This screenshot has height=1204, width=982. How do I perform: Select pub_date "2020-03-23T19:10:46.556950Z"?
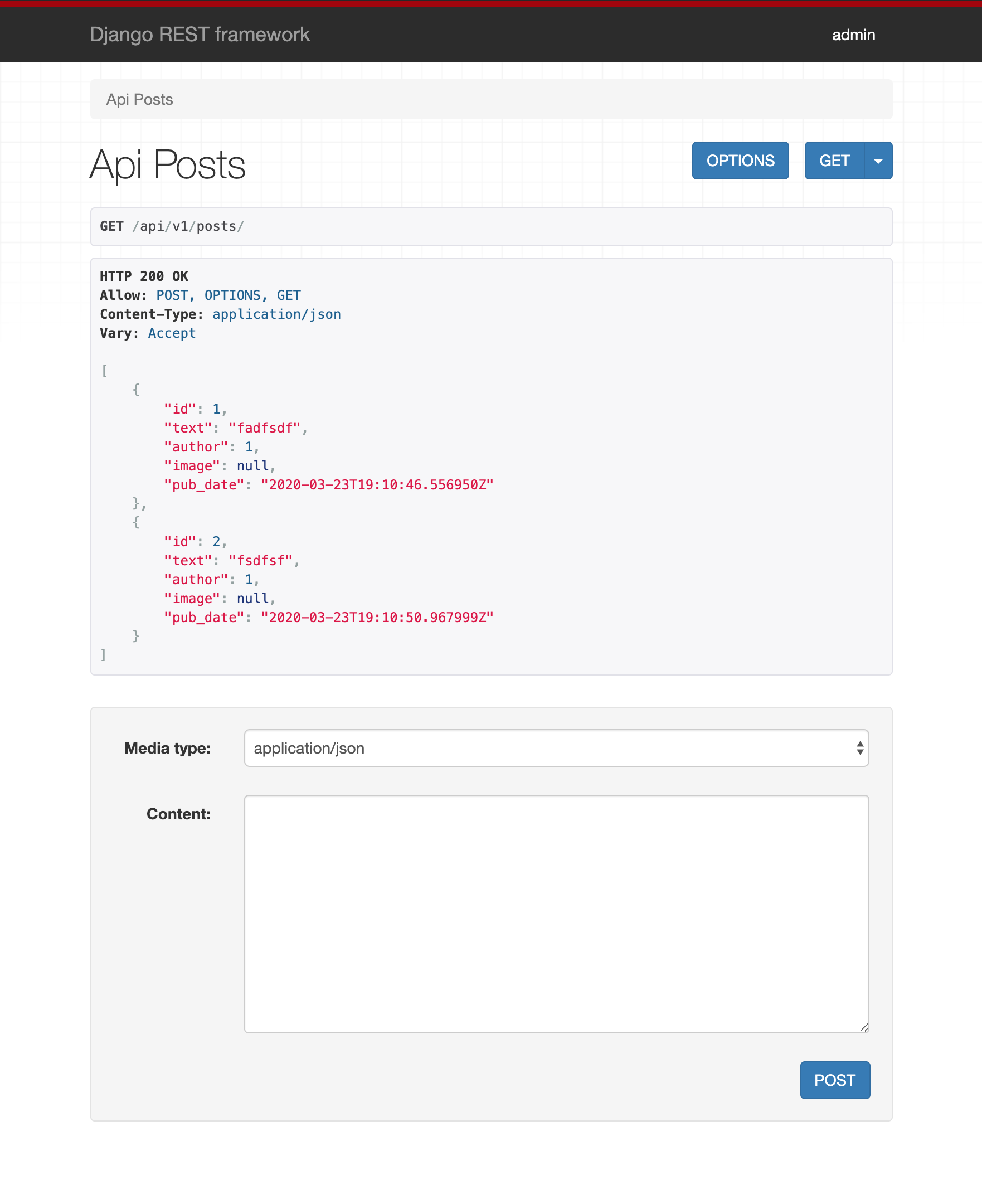click(x=377, y=485)
